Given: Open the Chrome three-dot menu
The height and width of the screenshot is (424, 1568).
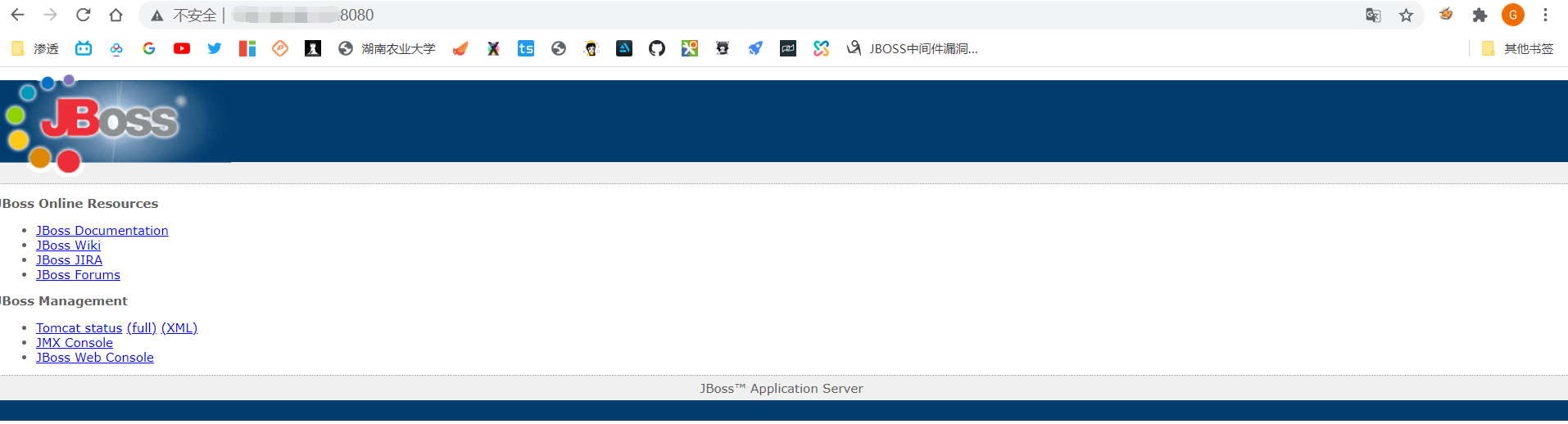Looking at the screenshot, I should pyautogui.click(x=1545, y=15).
